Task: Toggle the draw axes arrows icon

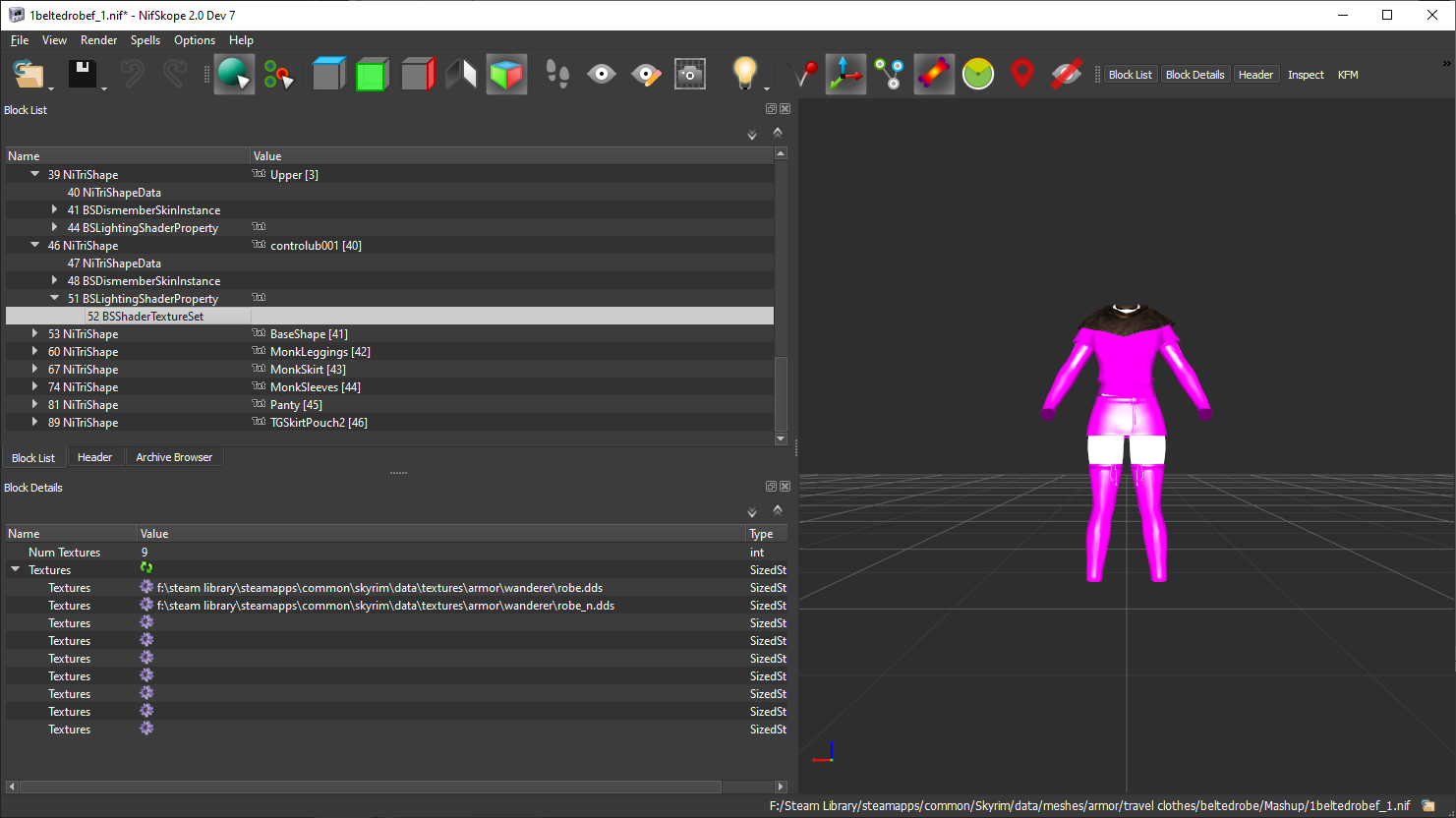Action: (845, 75)
